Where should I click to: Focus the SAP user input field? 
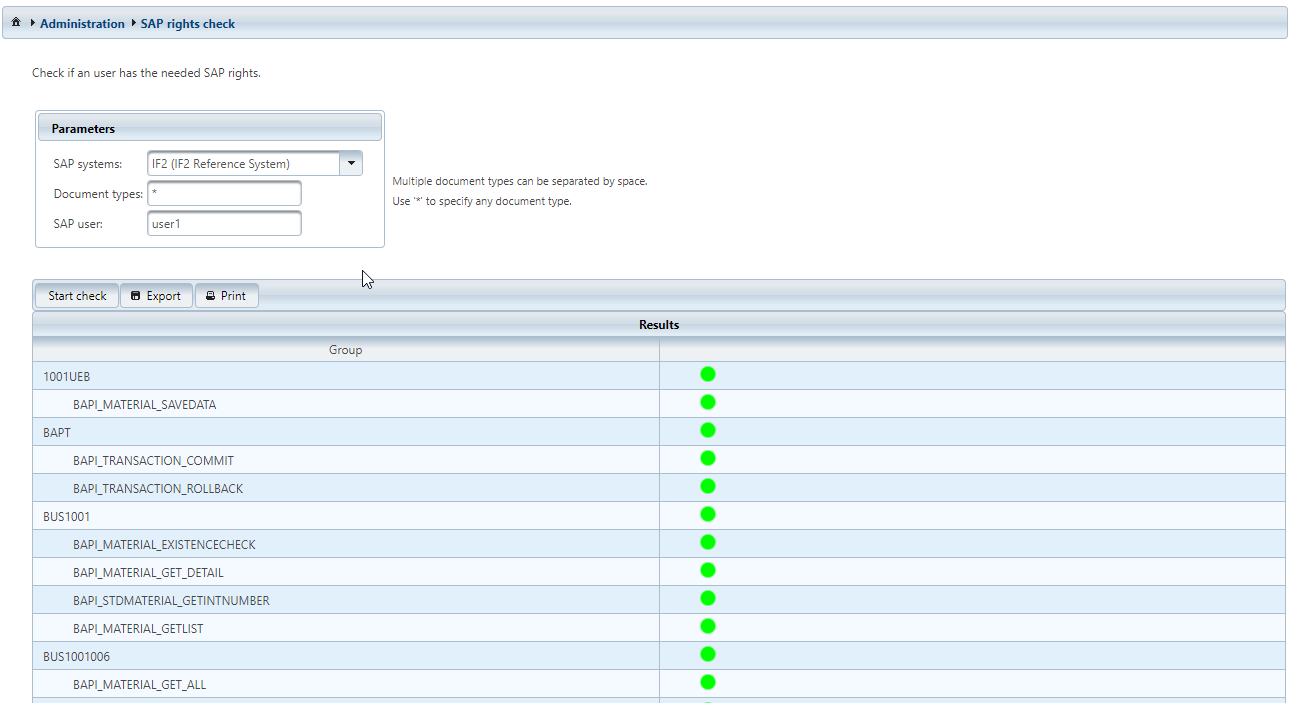pos(224,224)
